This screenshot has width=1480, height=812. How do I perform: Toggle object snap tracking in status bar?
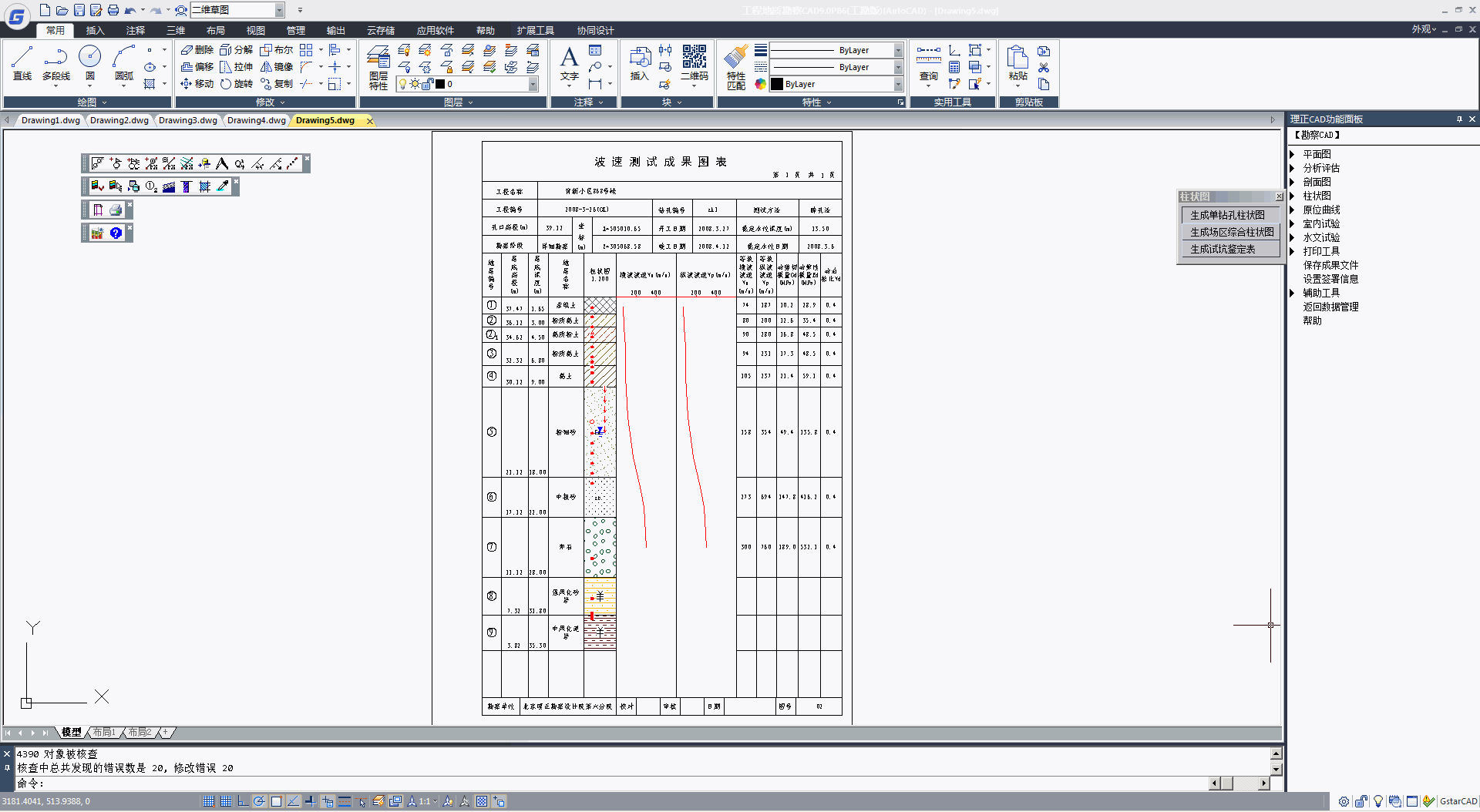coord(293,801)
